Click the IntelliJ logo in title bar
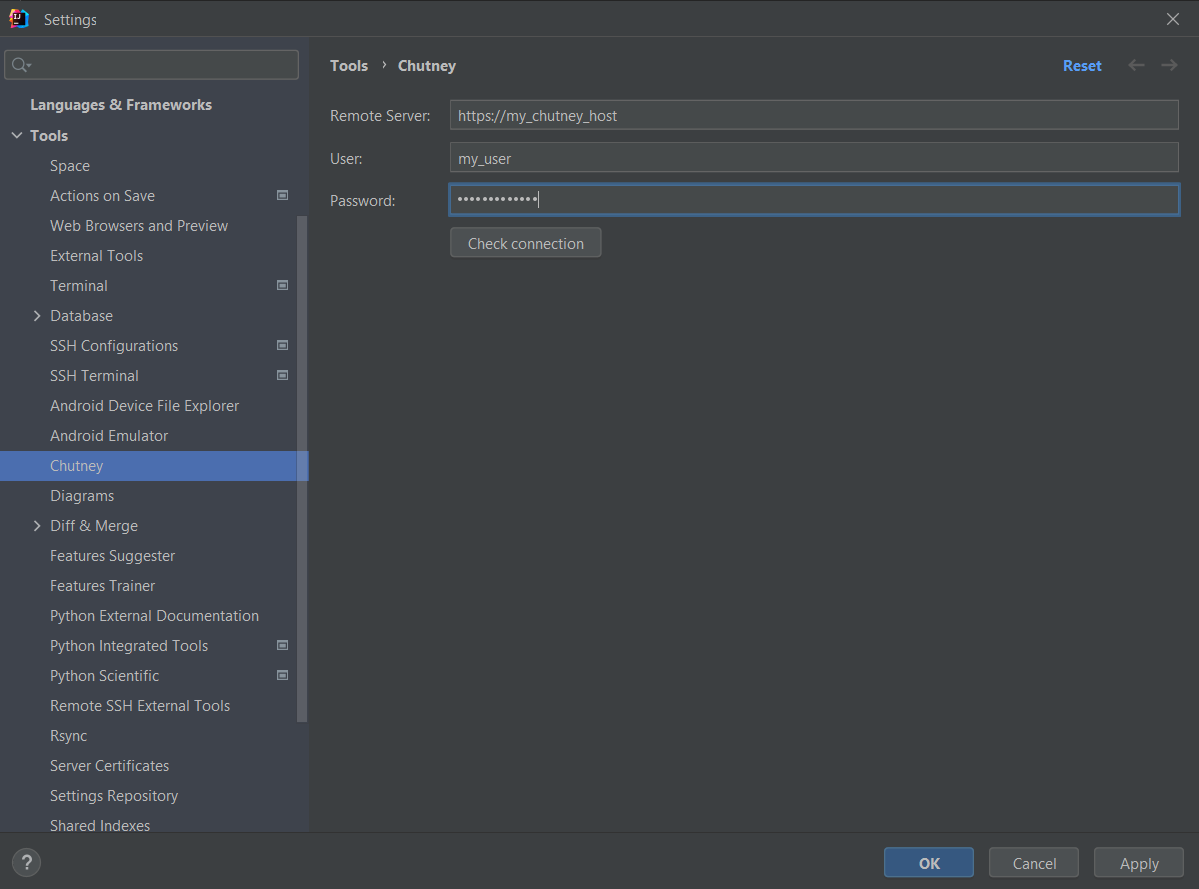 [x=18, y=18]
